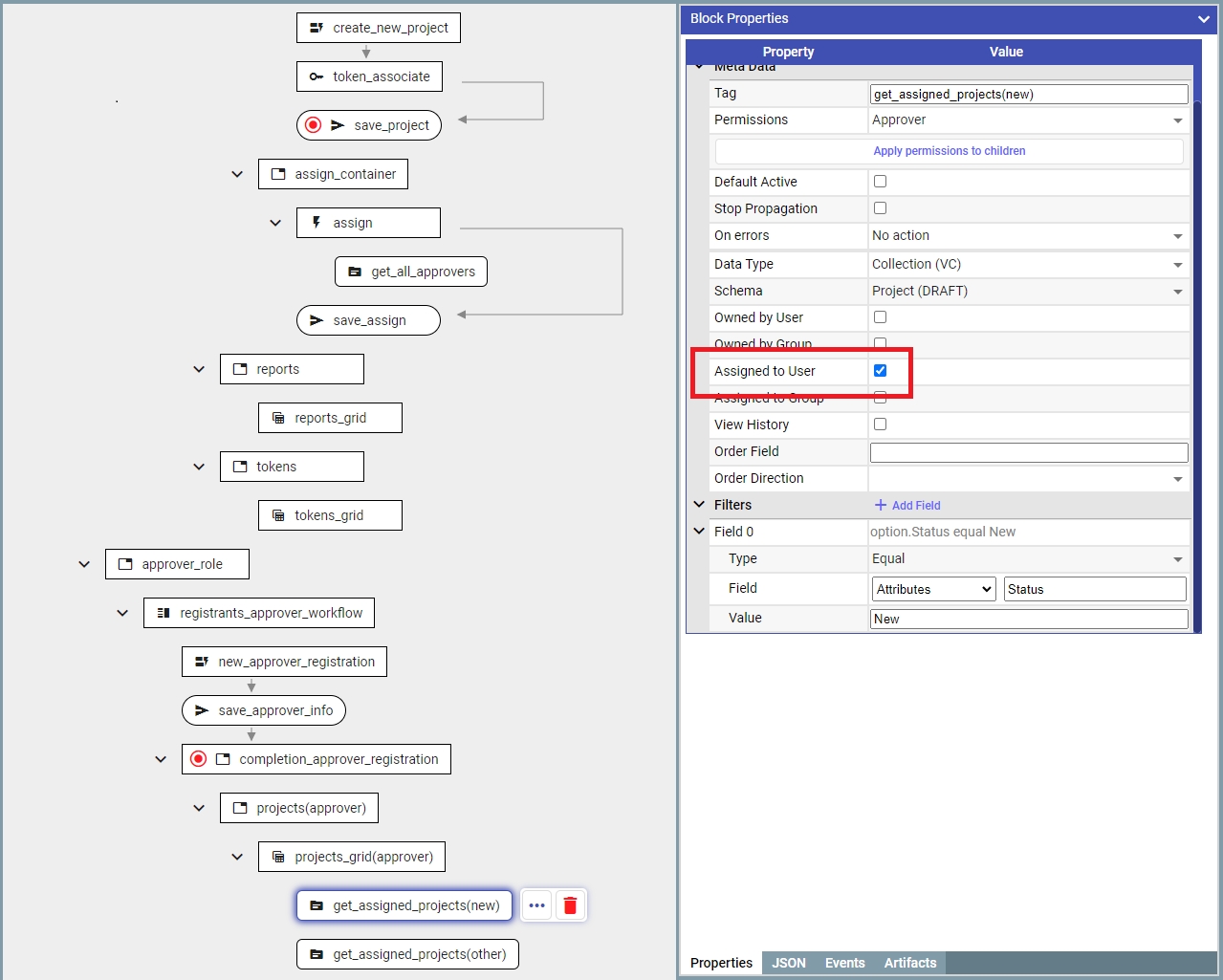Screen dimensions: 1223x980
Task: Uncheck the Assigned to User checkbox
Action: click(x=880, y=371)
